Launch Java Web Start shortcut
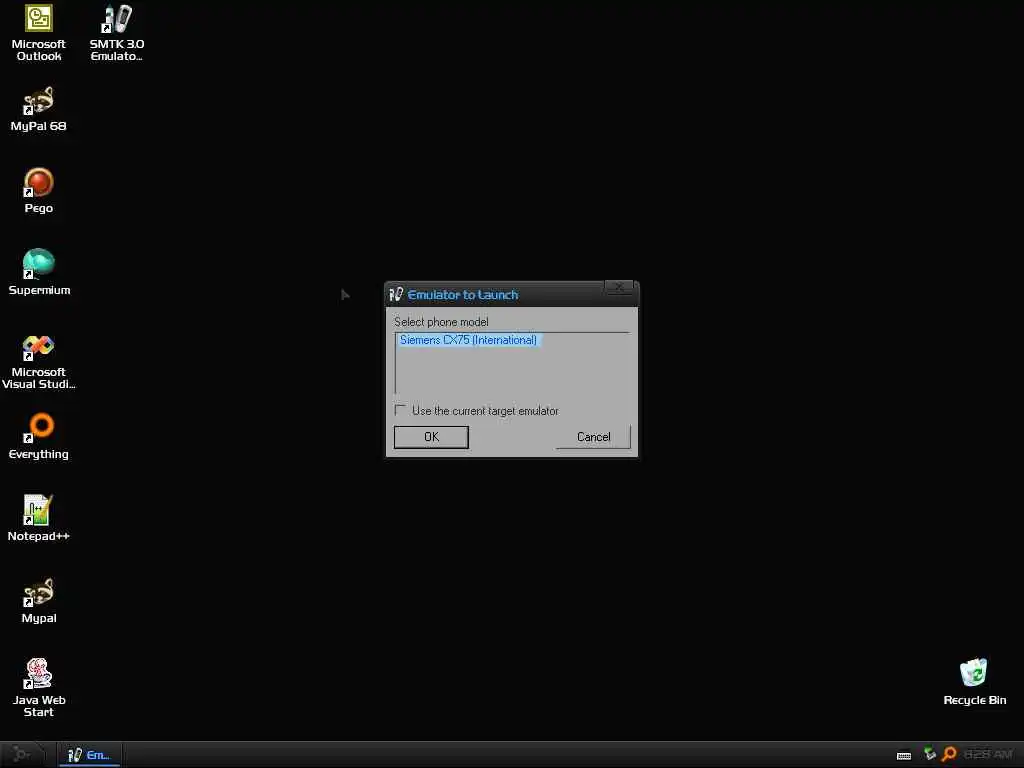Viewport: 1024px width, 768px height. (39, 688)
